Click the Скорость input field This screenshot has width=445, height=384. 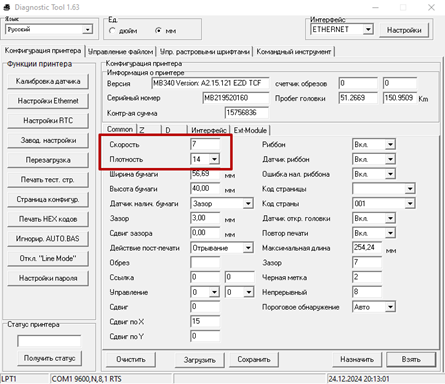pos(205,144)
